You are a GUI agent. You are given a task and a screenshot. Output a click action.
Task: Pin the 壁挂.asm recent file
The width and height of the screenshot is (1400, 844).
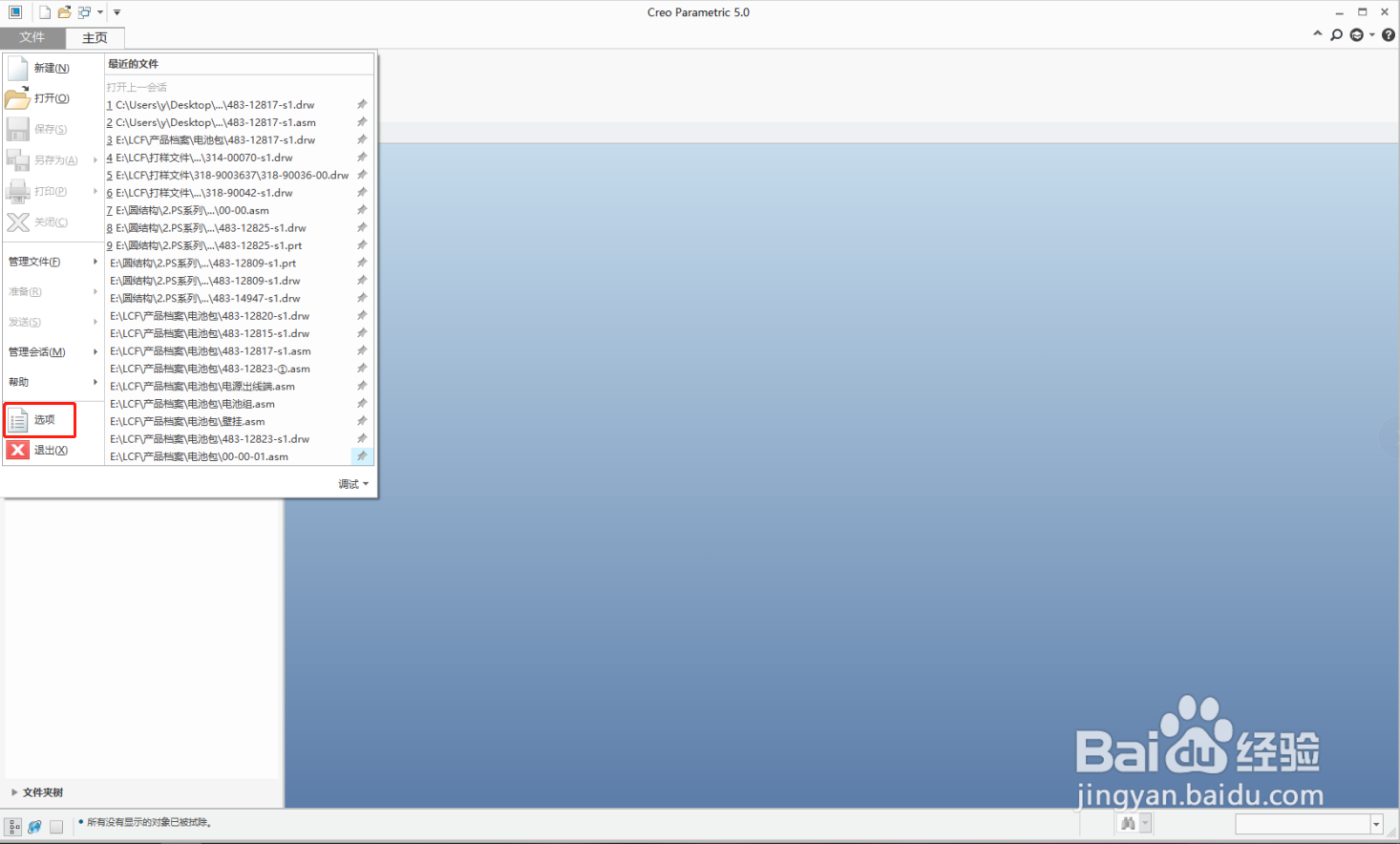362,421
